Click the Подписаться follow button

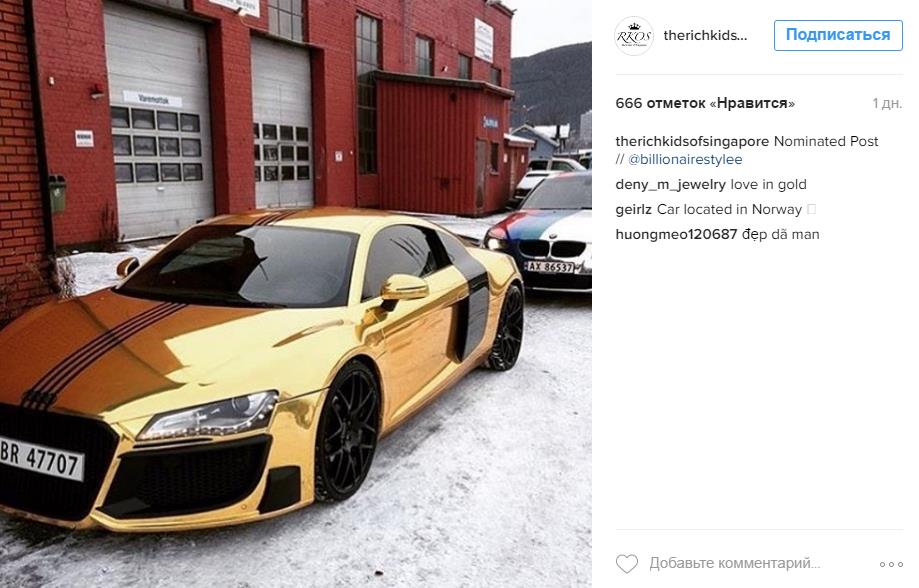click(x=838, y=35)
